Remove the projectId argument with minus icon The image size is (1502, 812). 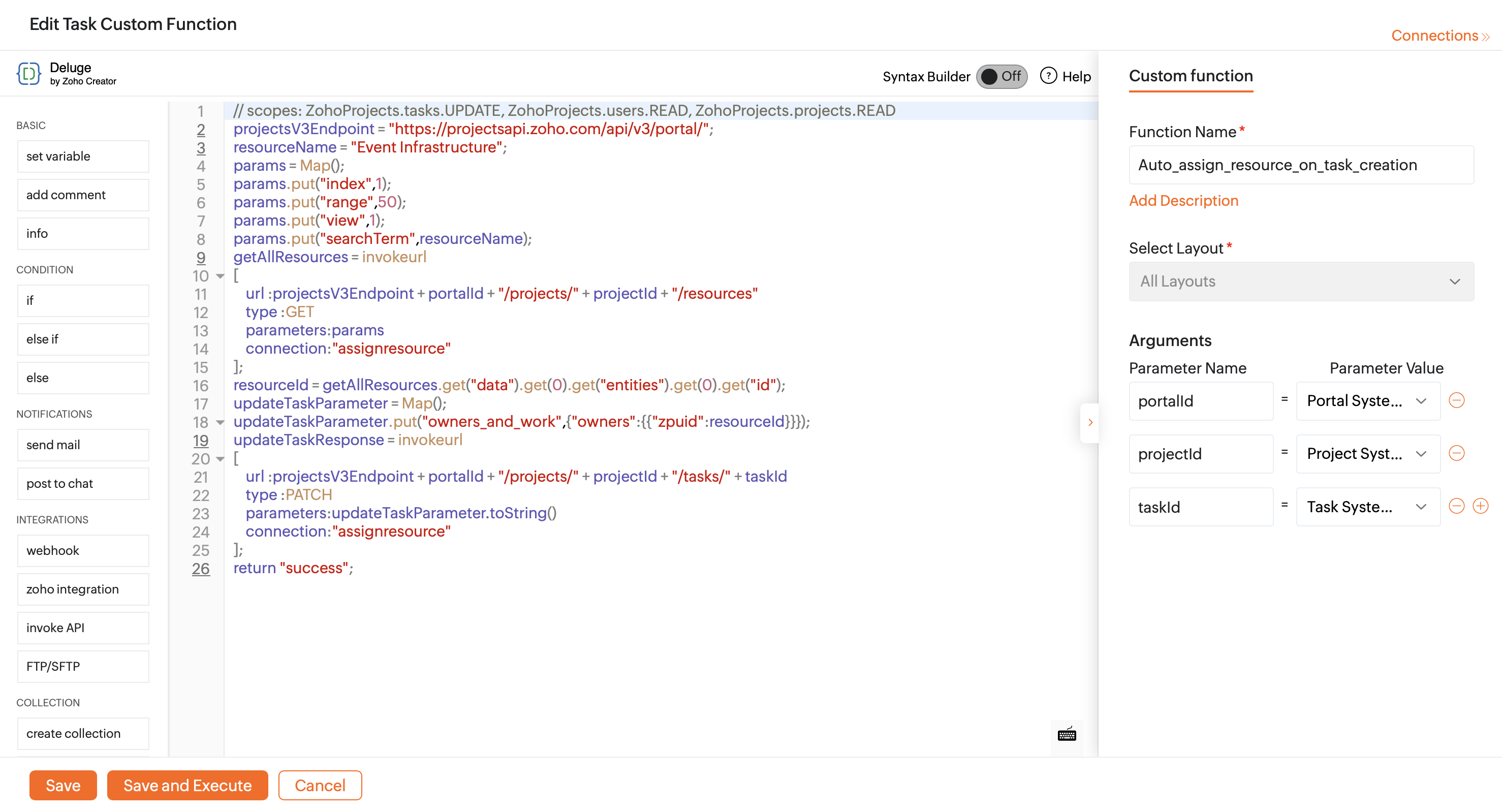[1456, 453]
